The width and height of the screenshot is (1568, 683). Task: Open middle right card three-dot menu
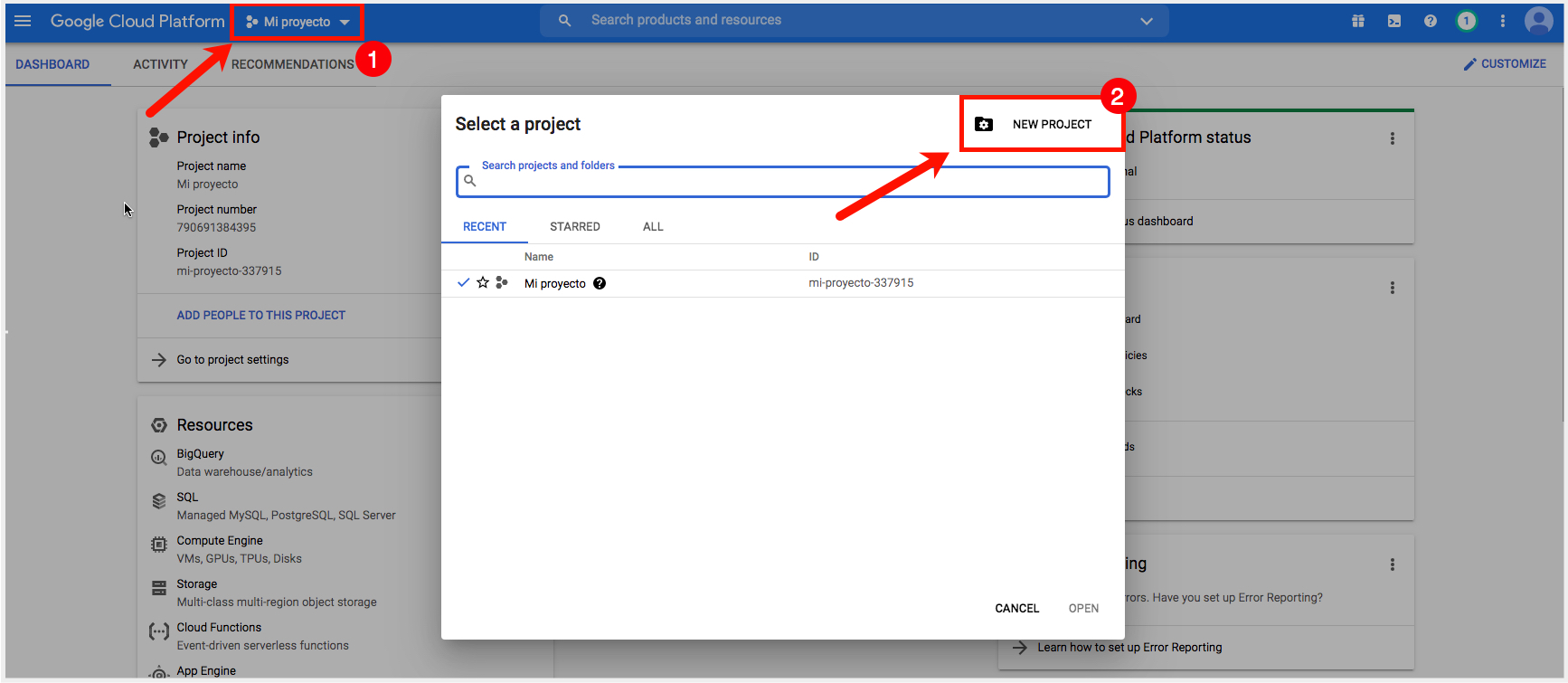1393,288
